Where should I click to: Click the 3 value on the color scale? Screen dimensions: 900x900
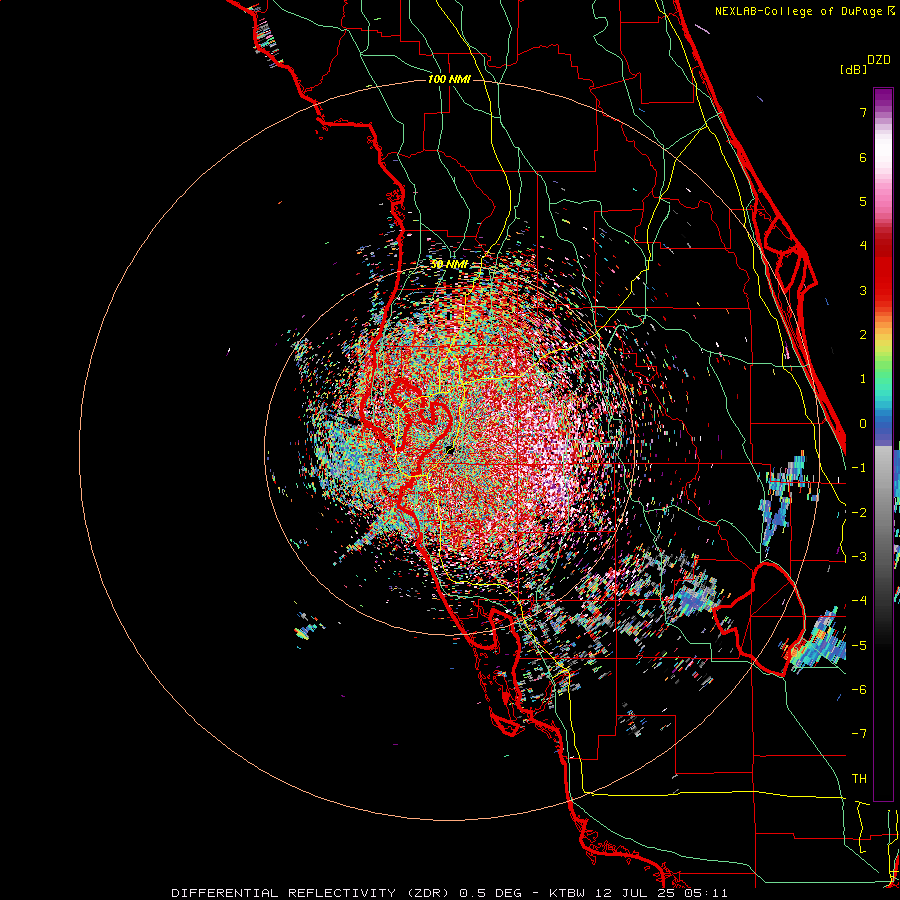click(863, 290)
